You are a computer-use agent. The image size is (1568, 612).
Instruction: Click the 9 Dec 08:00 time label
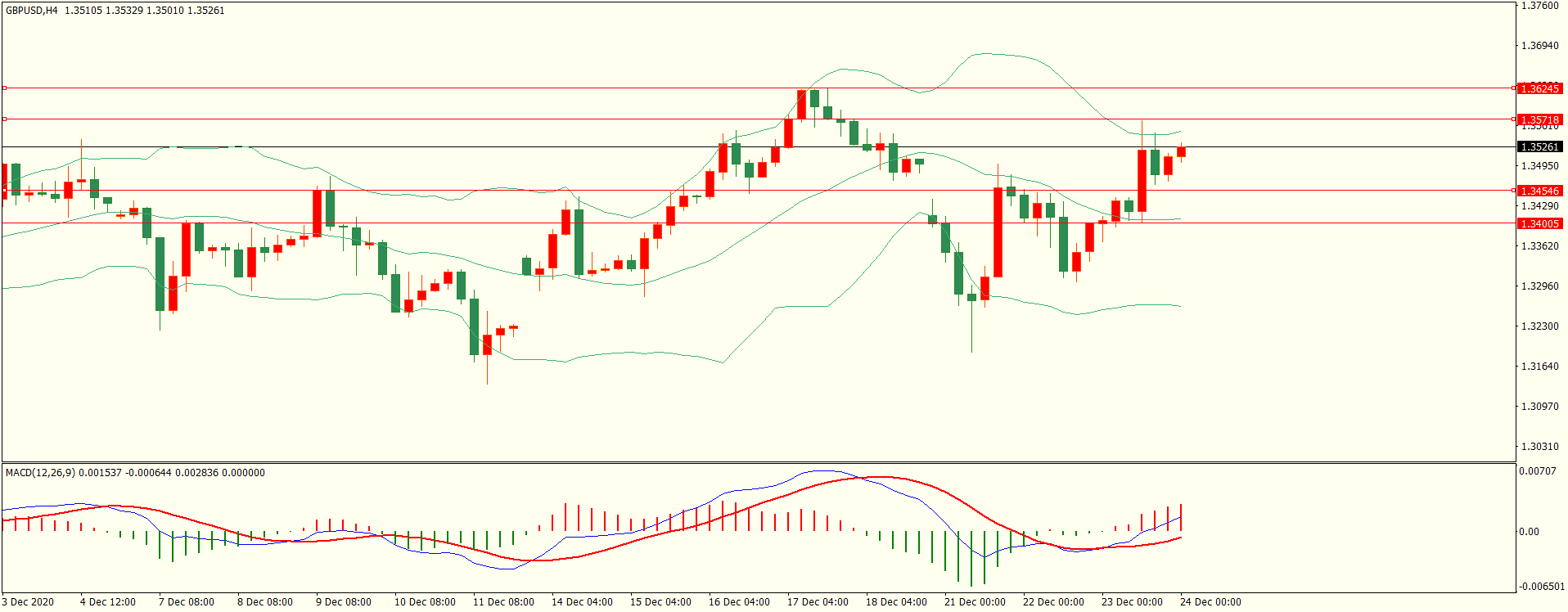[344, 602]
